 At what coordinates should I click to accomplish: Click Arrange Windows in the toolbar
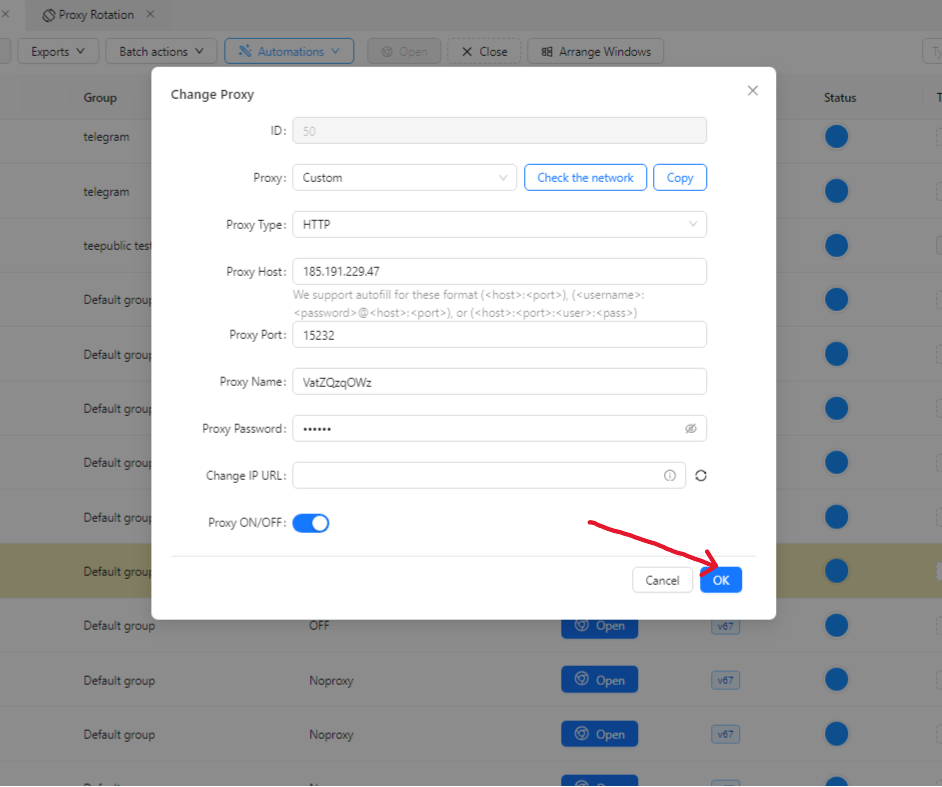(x=595, y=51)
